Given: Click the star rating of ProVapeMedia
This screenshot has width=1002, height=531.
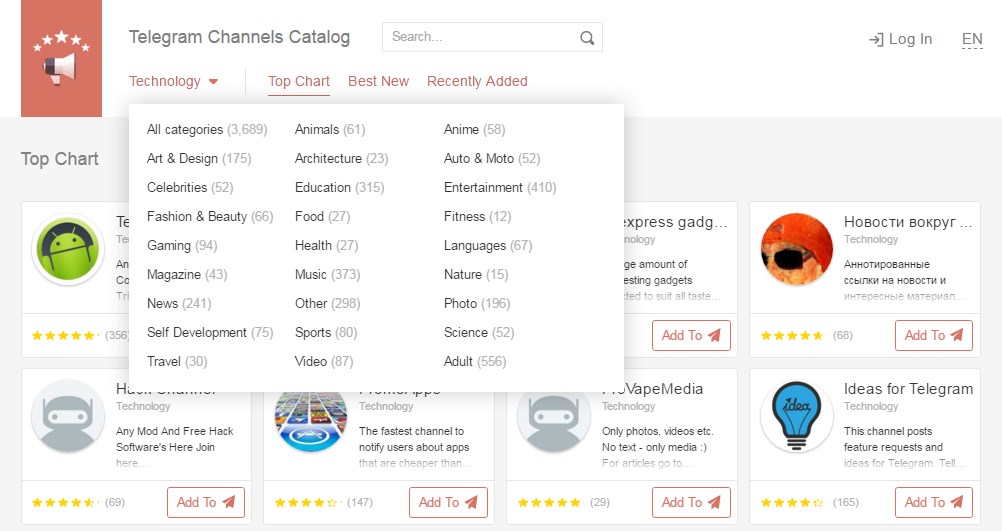Looking at the screenshot, I should (x=548, y=502).
